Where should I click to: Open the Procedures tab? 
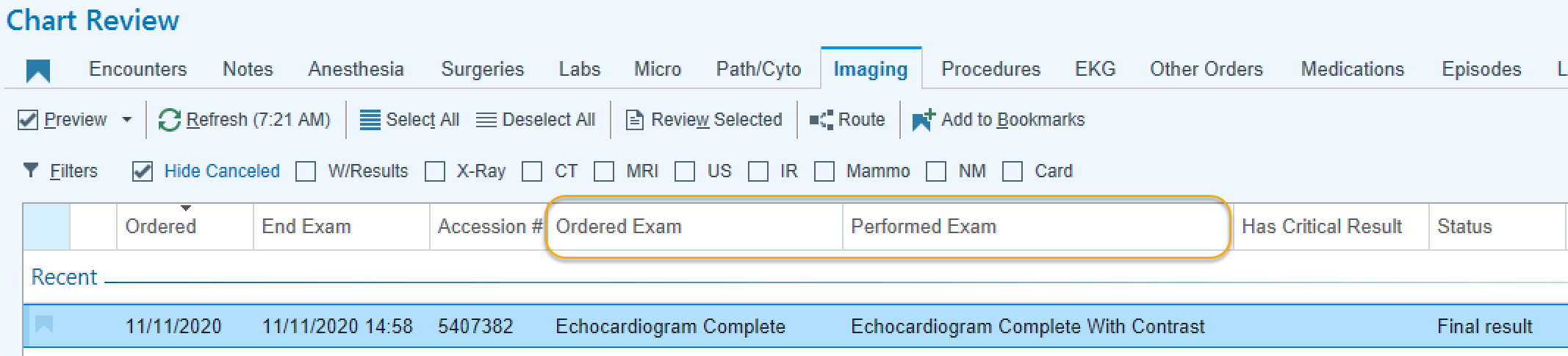click(x=991, y=69)
